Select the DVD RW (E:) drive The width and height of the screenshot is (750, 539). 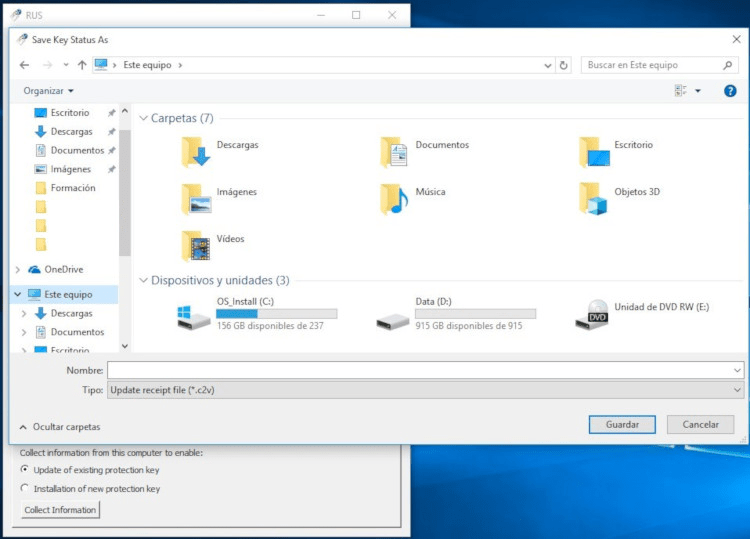[x=591, y=314]
